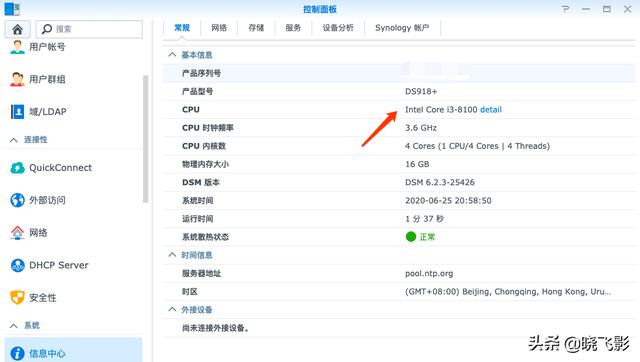
Task: Click the 16 GB memory value
Action: (x=417, y=164)
